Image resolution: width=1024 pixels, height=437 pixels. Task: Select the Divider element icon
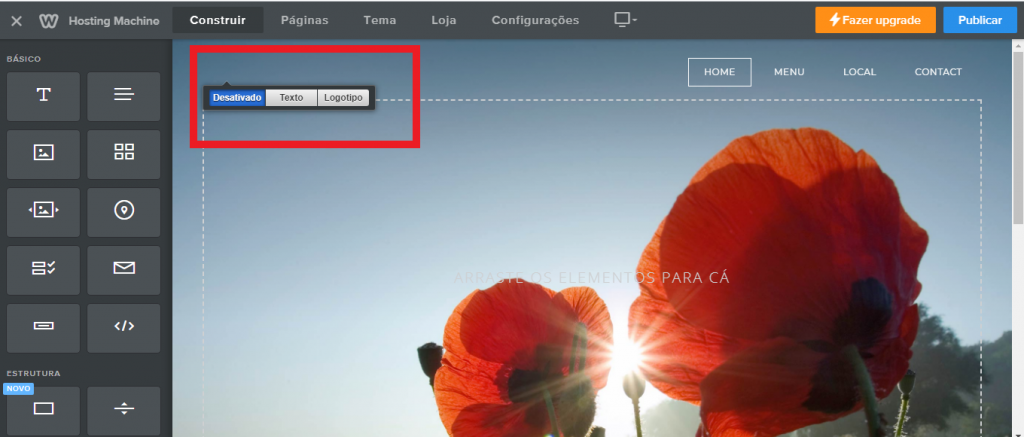coord(123,411)
